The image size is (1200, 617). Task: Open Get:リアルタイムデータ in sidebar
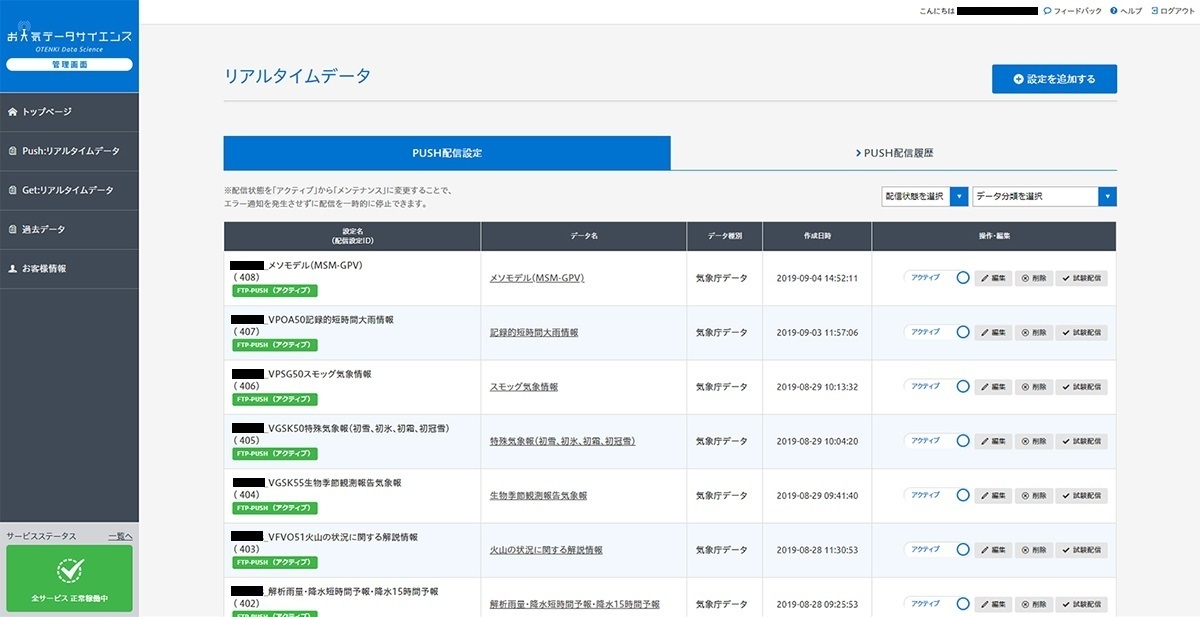coord(68,190)
